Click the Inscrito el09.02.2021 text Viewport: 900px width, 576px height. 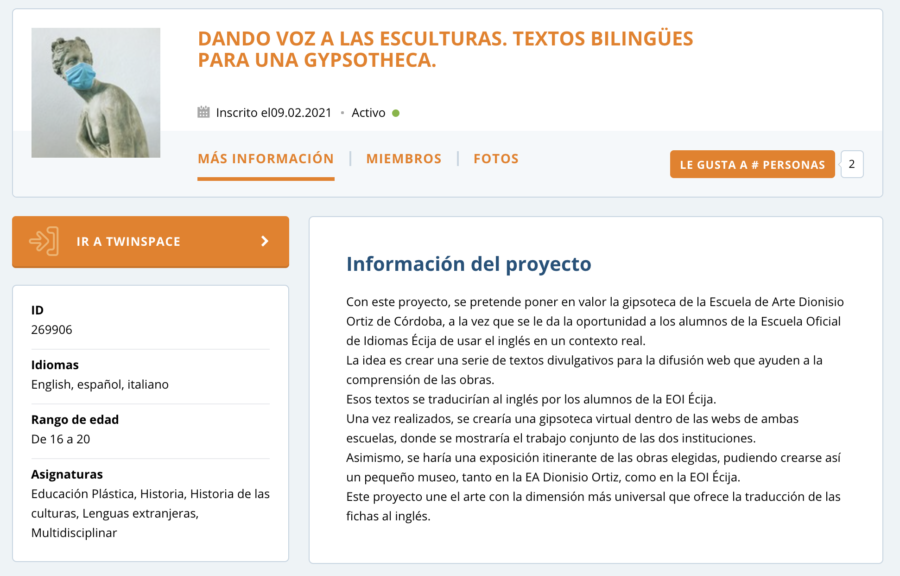tap(273, 112)
